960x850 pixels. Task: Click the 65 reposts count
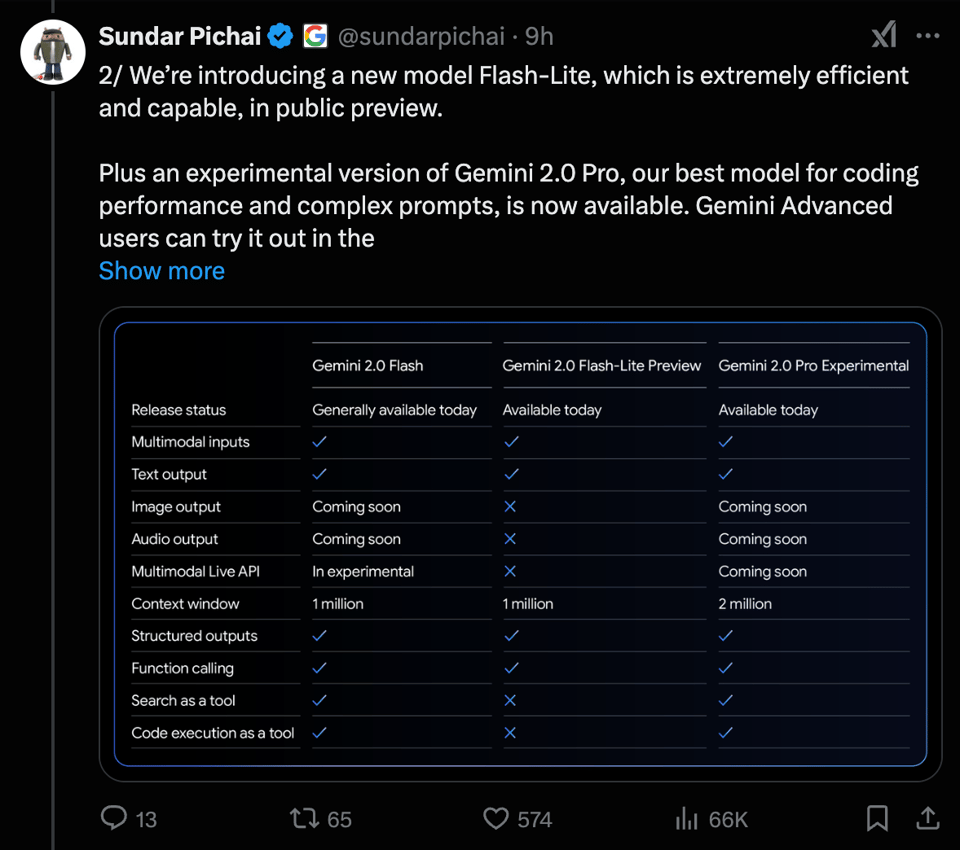coord(340,820)
